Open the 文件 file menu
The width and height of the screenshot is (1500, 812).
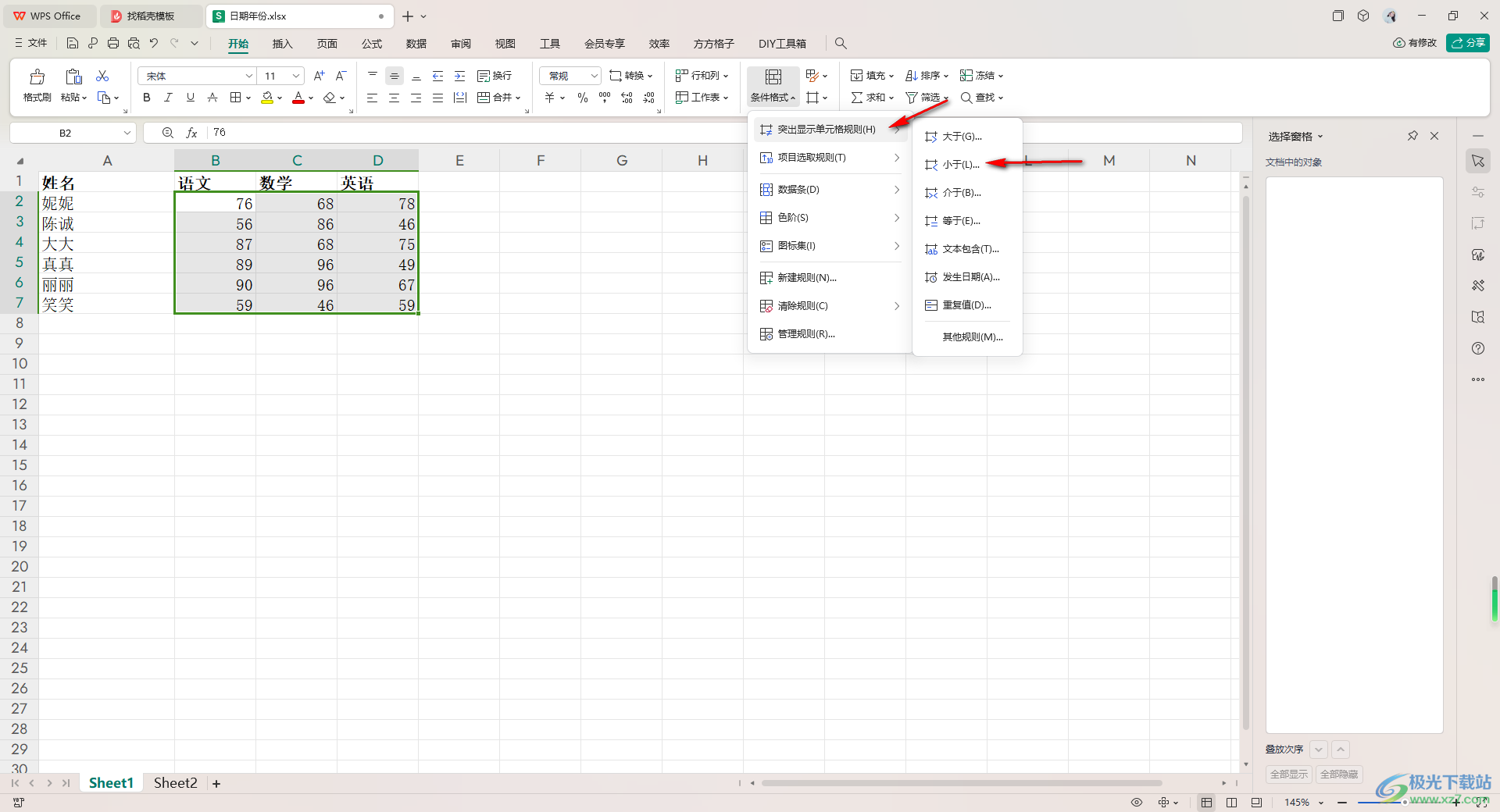point(31,44)
